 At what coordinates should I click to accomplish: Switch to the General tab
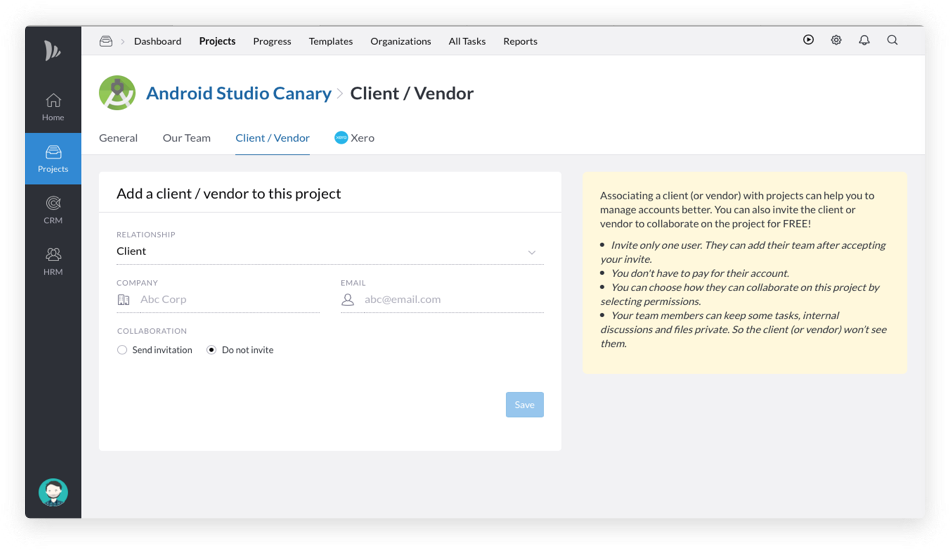(118, 138)
